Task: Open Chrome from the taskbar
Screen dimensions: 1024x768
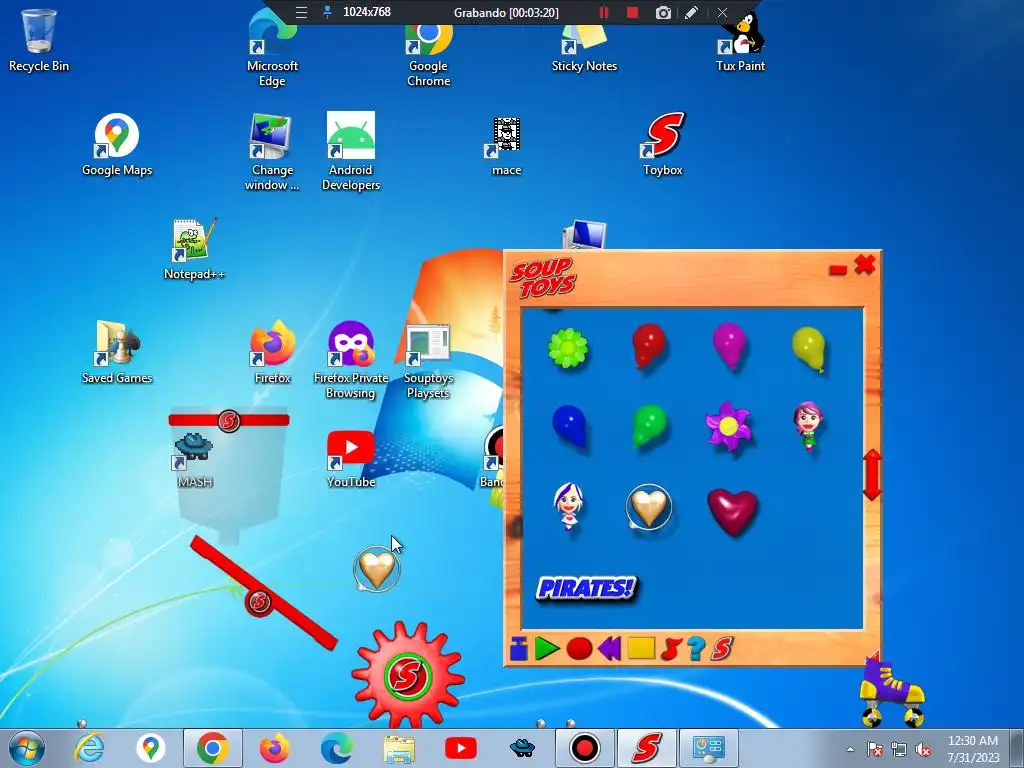Action: (212, 748)
